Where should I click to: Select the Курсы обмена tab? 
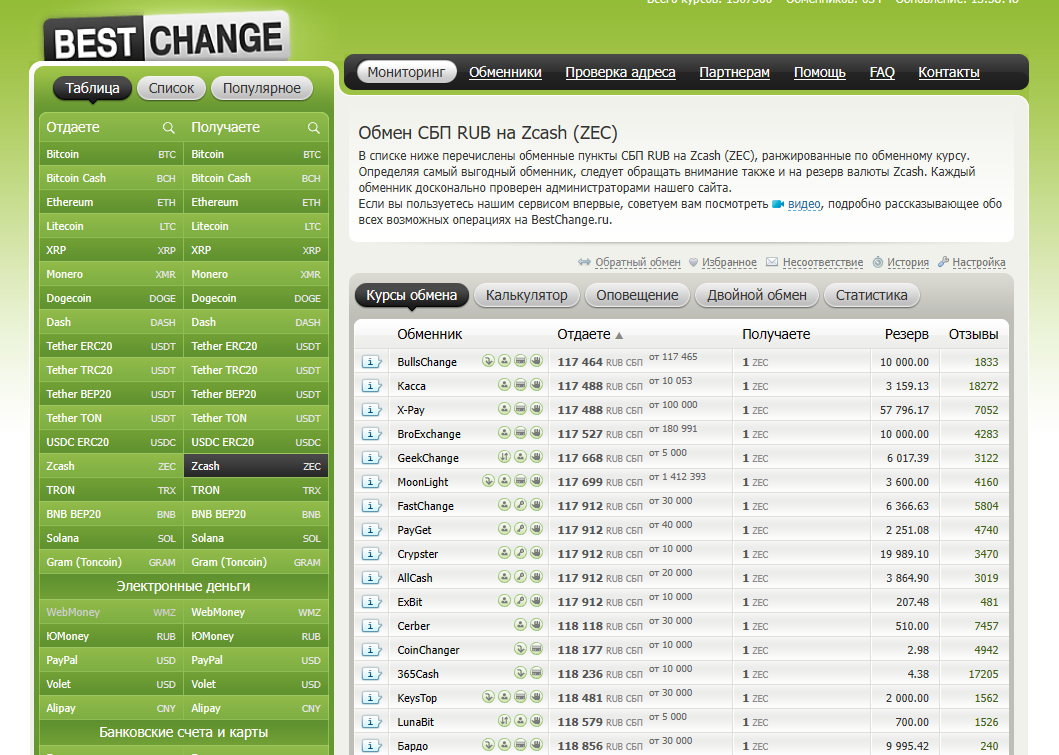coord(411,295)
